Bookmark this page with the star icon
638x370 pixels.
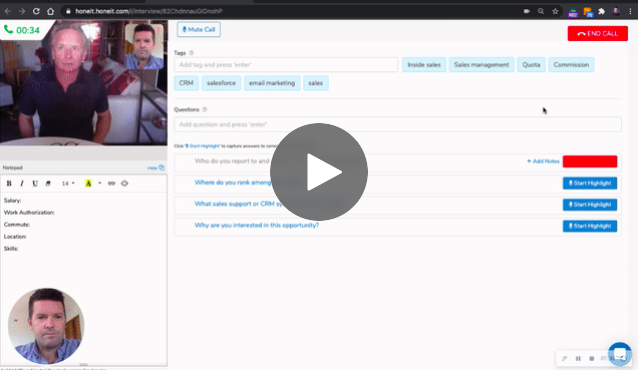pos(555,11)
